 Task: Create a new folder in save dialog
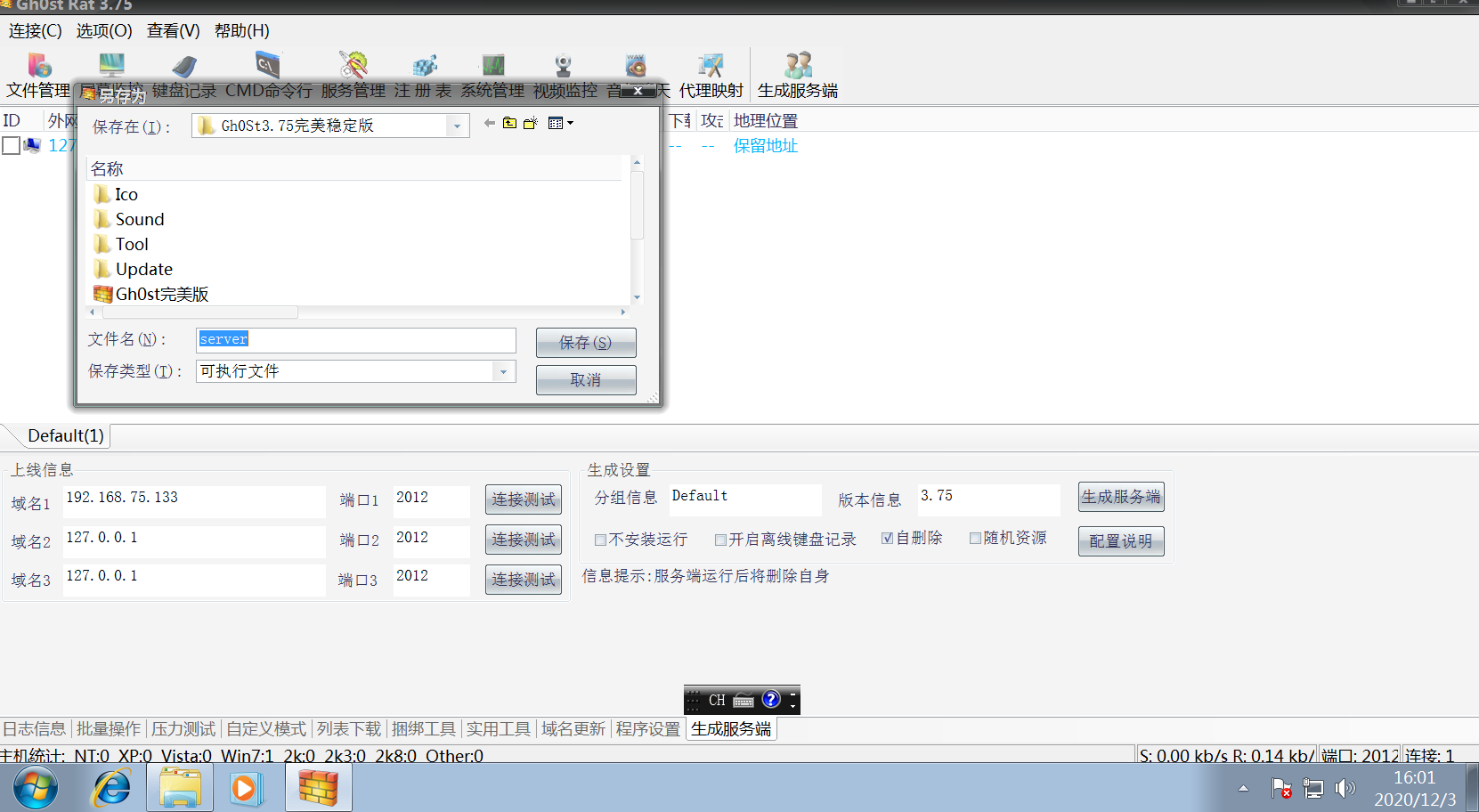(531, 123)
